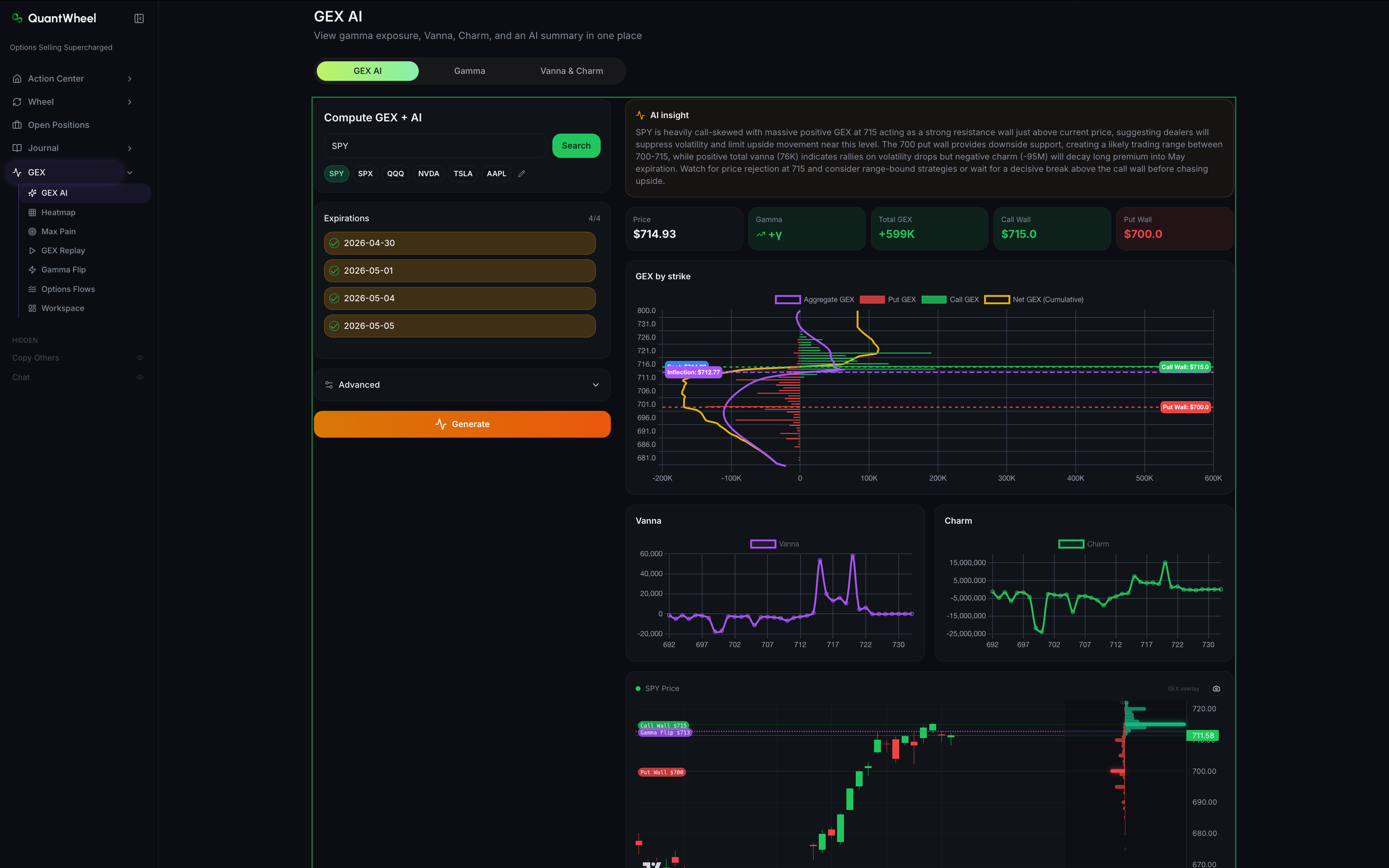Switch to the GEX AI tab

tap(368, 71)
